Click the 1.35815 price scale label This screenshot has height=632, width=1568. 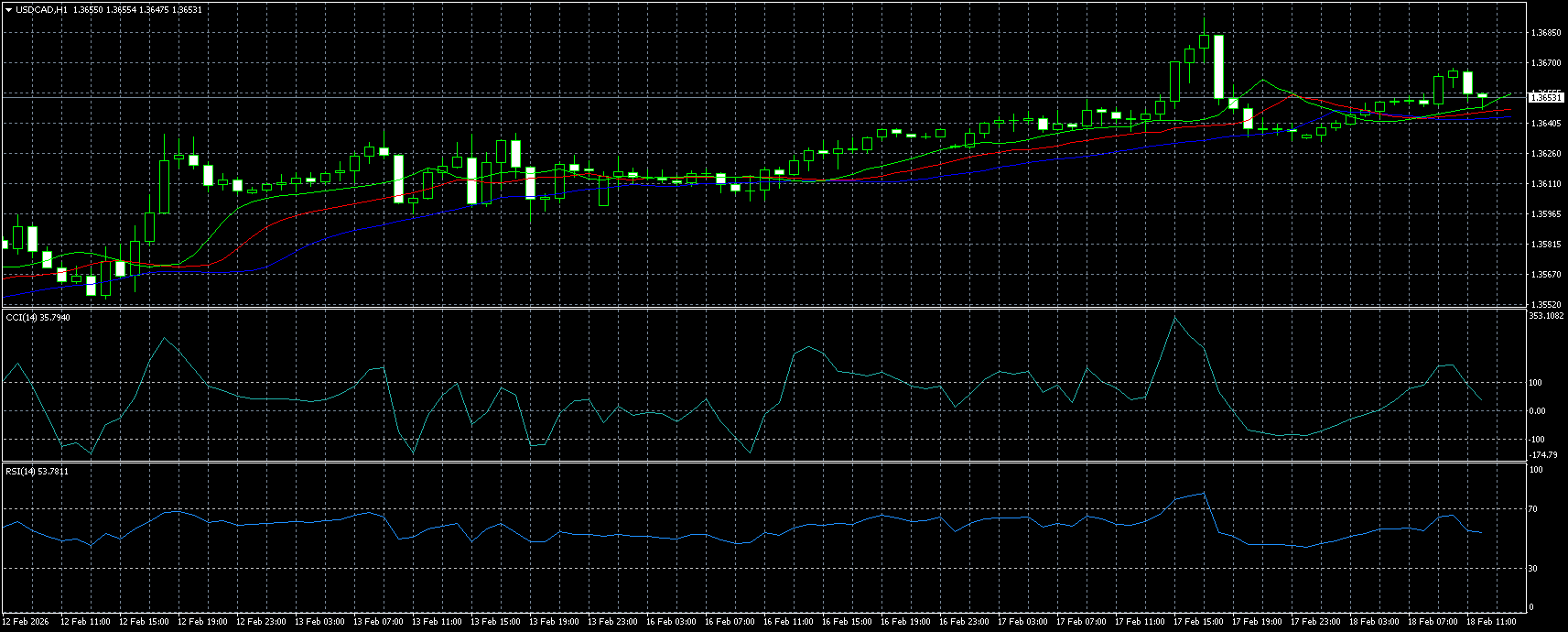[1545, 244]
